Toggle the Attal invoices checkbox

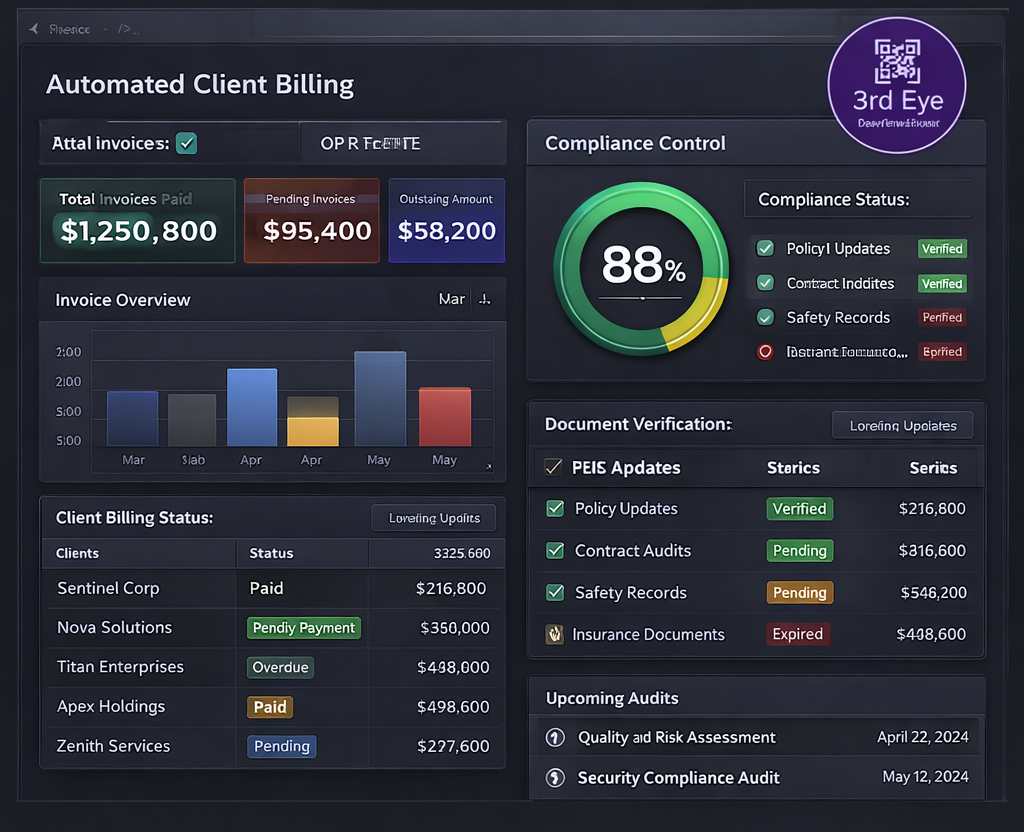pyautogui.click(x=186, y=143)
